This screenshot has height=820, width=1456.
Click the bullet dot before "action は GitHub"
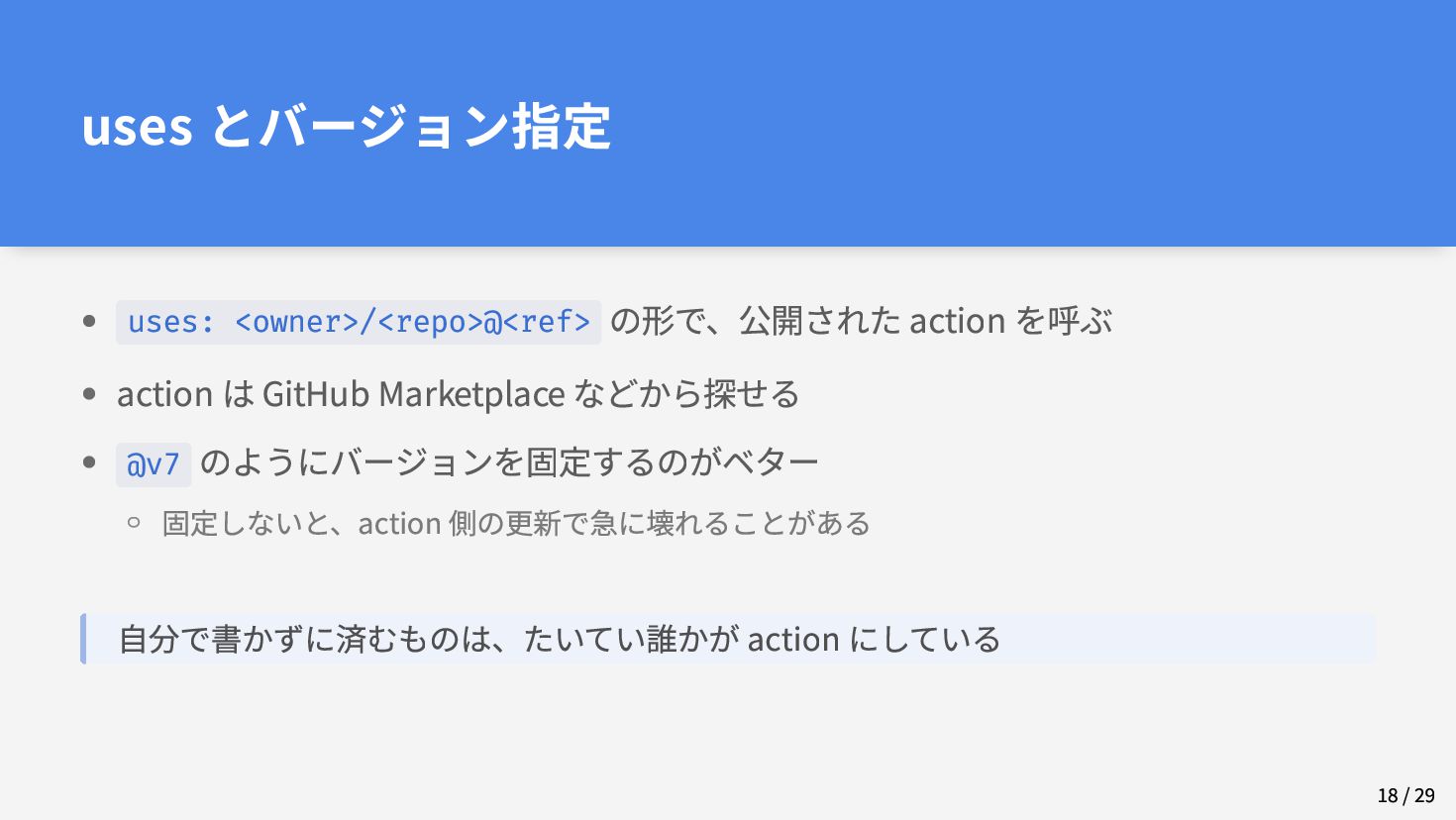click(89, 394)
